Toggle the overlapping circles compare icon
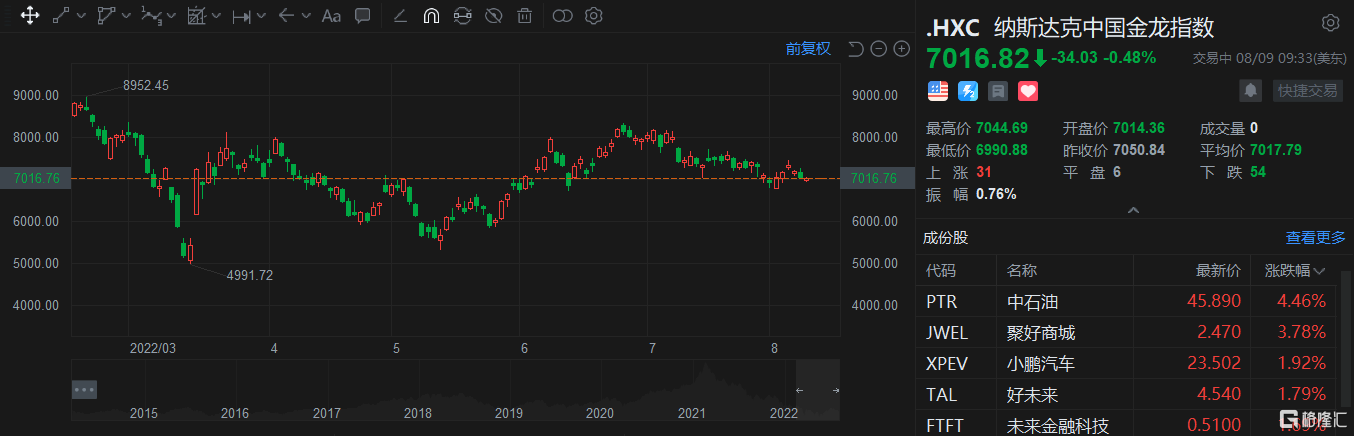The image size is (1354, 436). (x=563, y=16)
